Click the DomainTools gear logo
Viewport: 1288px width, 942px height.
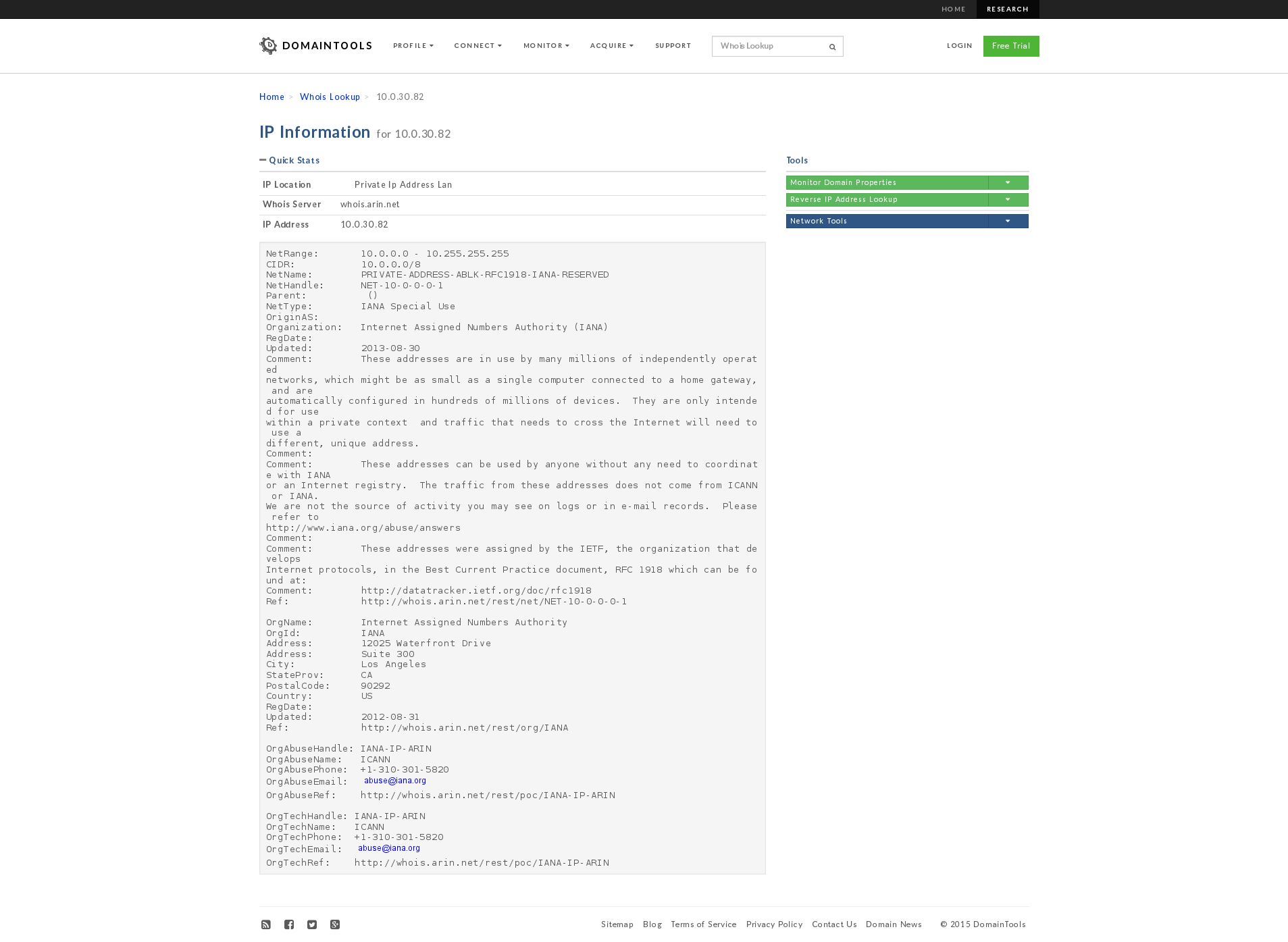click(x=268, y=46)
